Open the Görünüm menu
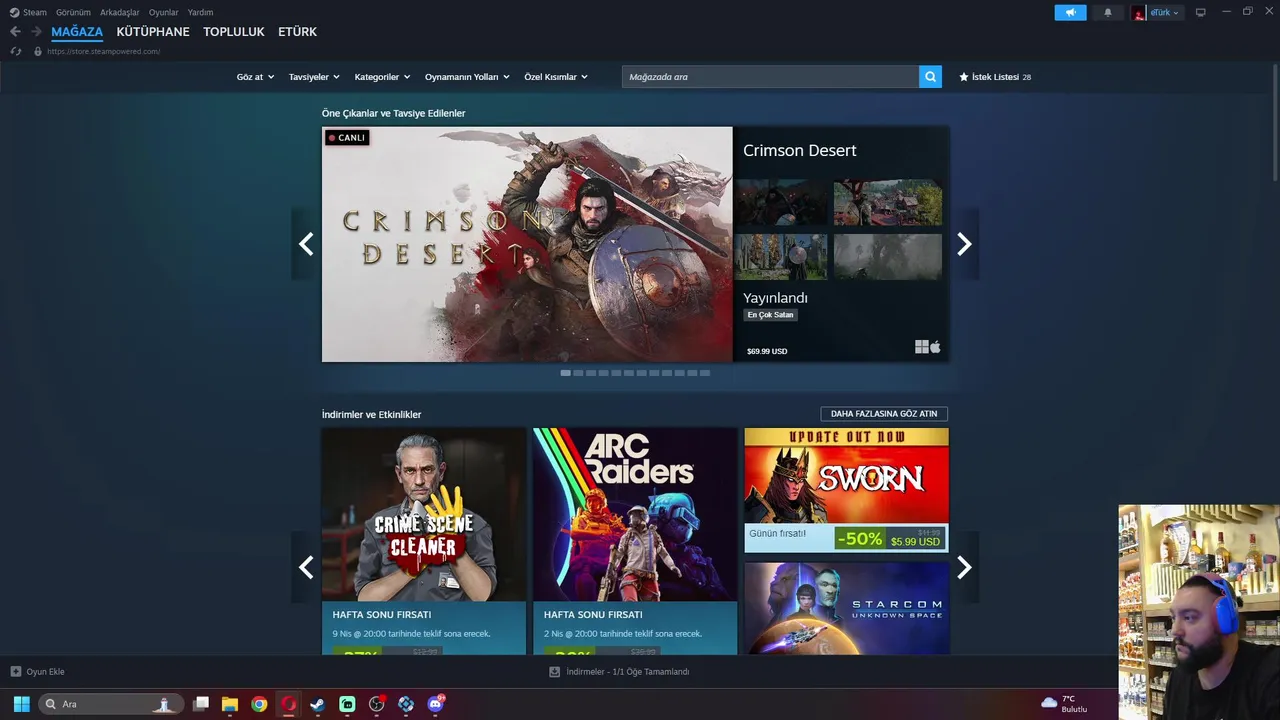Image resolution: width=1280 pixels, height=720 pixels. pos(73,12)
